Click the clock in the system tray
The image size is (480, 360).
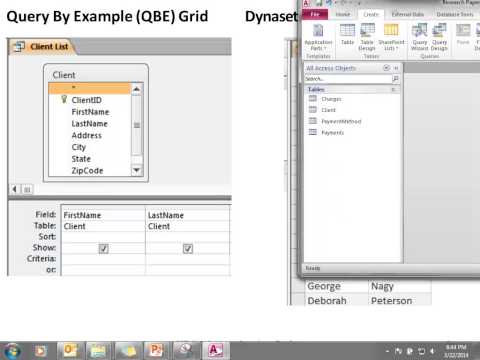456,351
